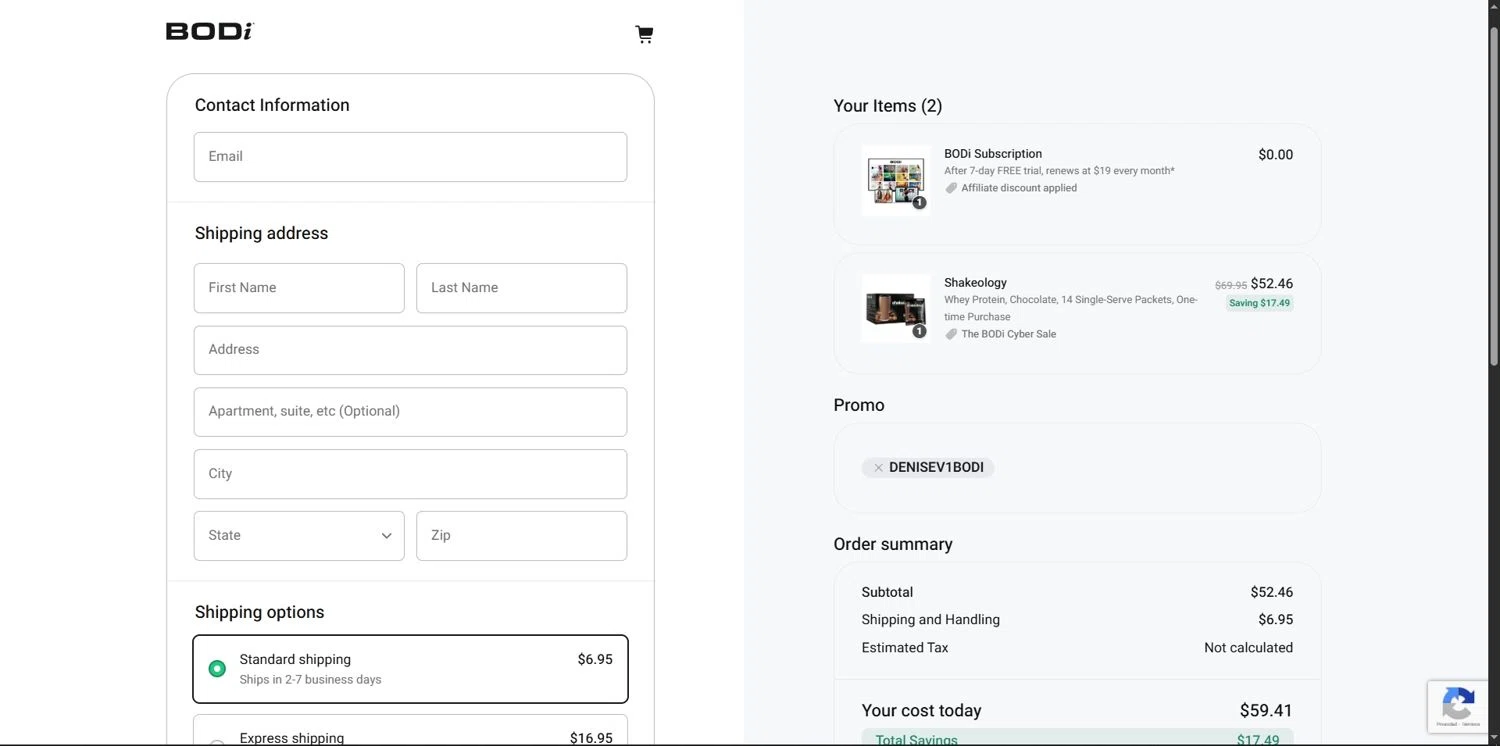Screen dimensions: 1500x746
Task: Click the BODi Subscription title
Action: (993, 154)
